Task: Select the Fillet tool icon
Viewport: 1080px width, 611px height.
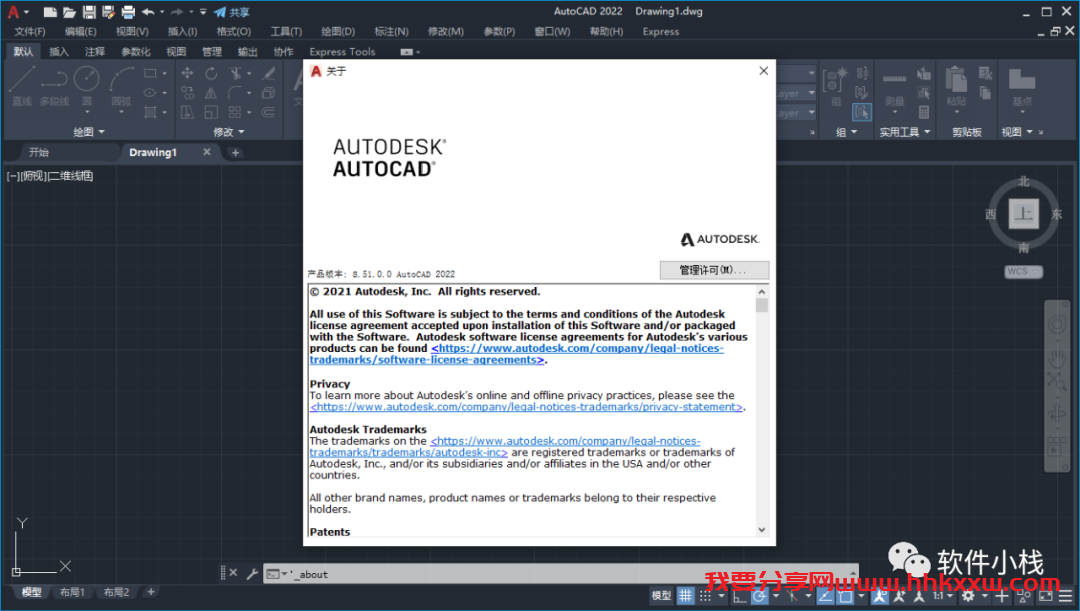Action: (x=236, y=93)
